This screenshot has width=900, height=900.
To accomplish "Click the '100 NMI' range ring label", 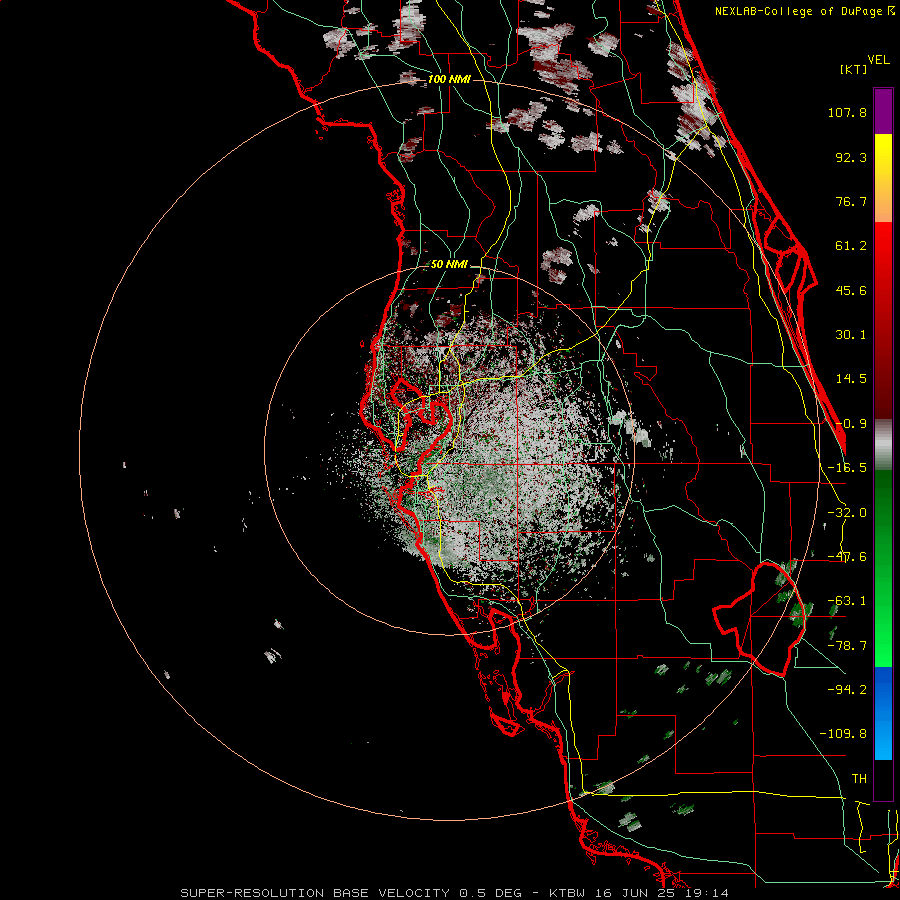I will coord(449,79).
